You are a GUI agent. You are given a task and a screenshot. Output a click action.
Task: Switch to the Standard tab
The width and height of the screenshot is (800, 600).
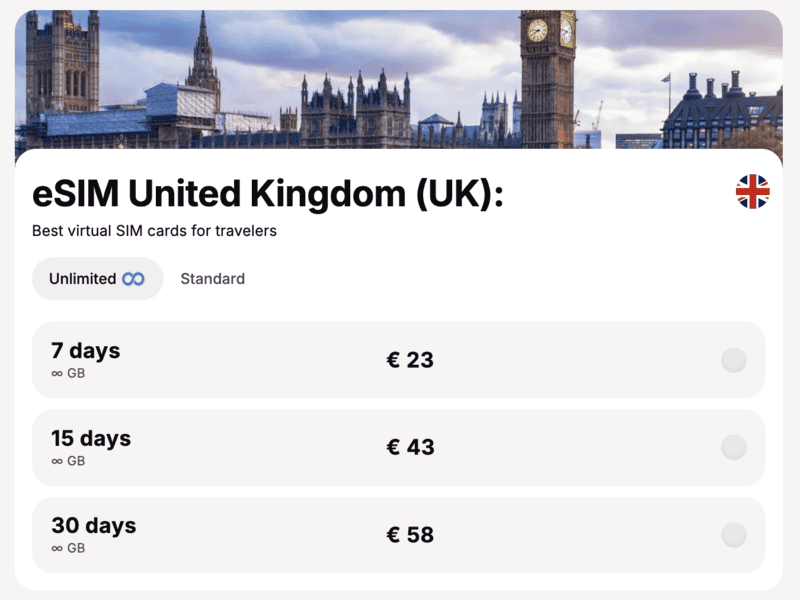click(212, 279)
